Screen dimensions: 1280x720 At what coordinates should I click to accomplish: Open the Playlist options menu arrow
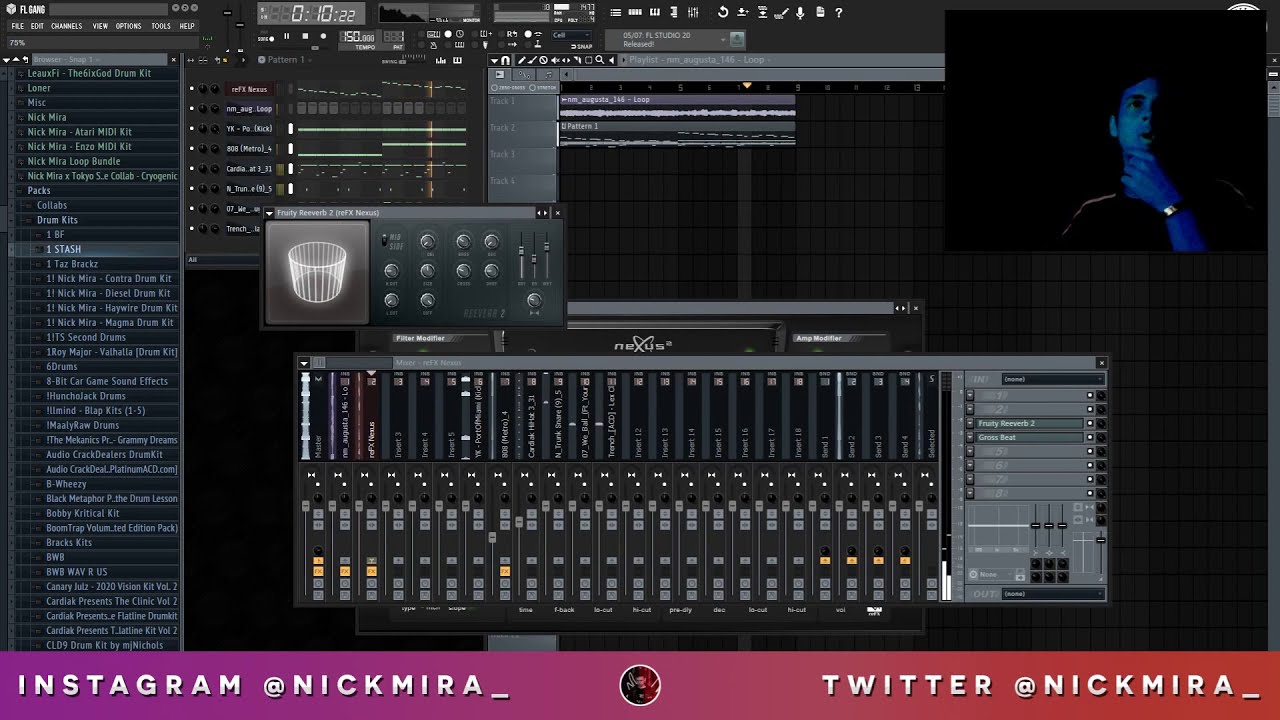(x=493, y=60)
